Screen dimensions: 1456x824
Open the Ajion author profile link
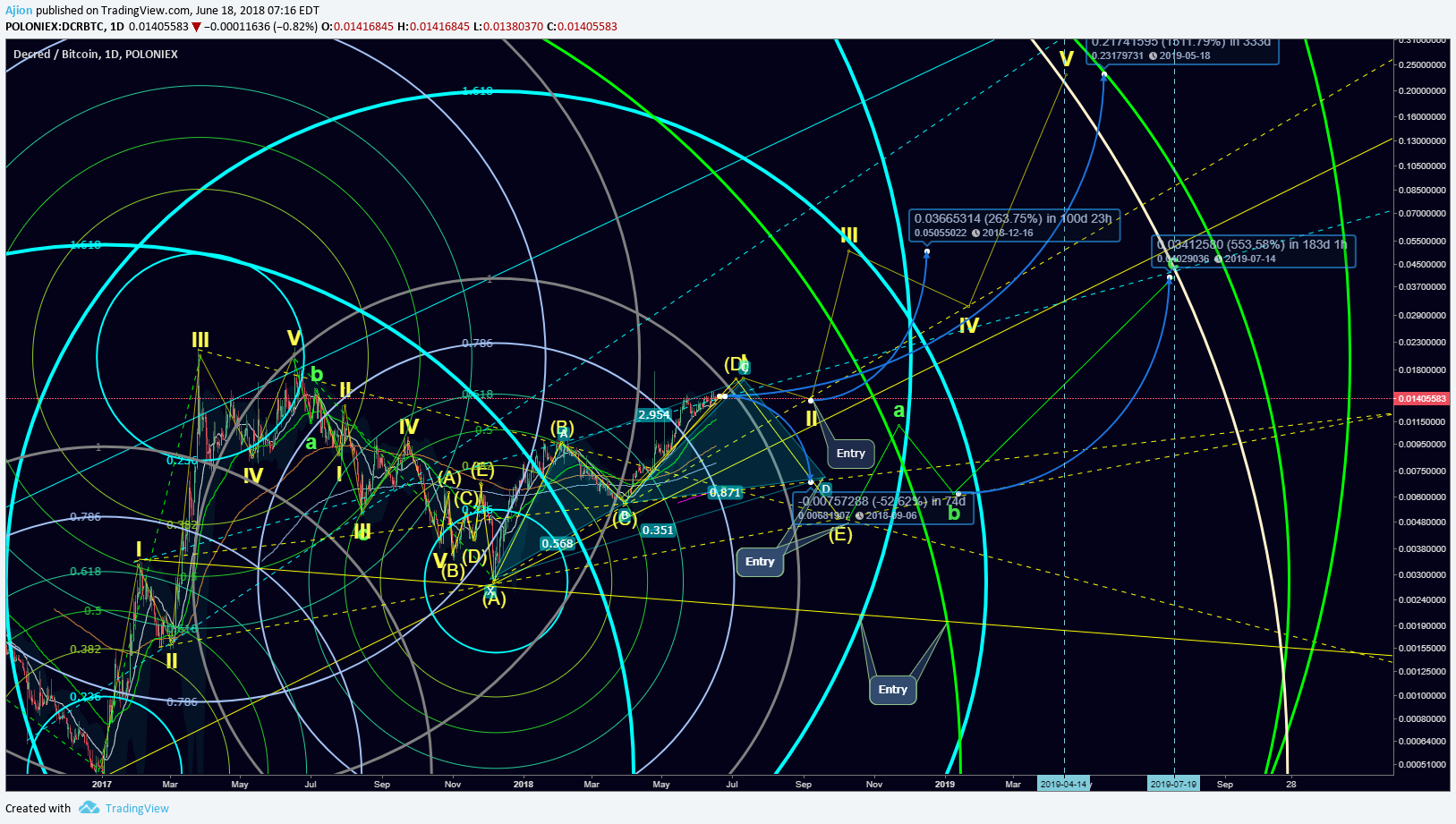19,11
